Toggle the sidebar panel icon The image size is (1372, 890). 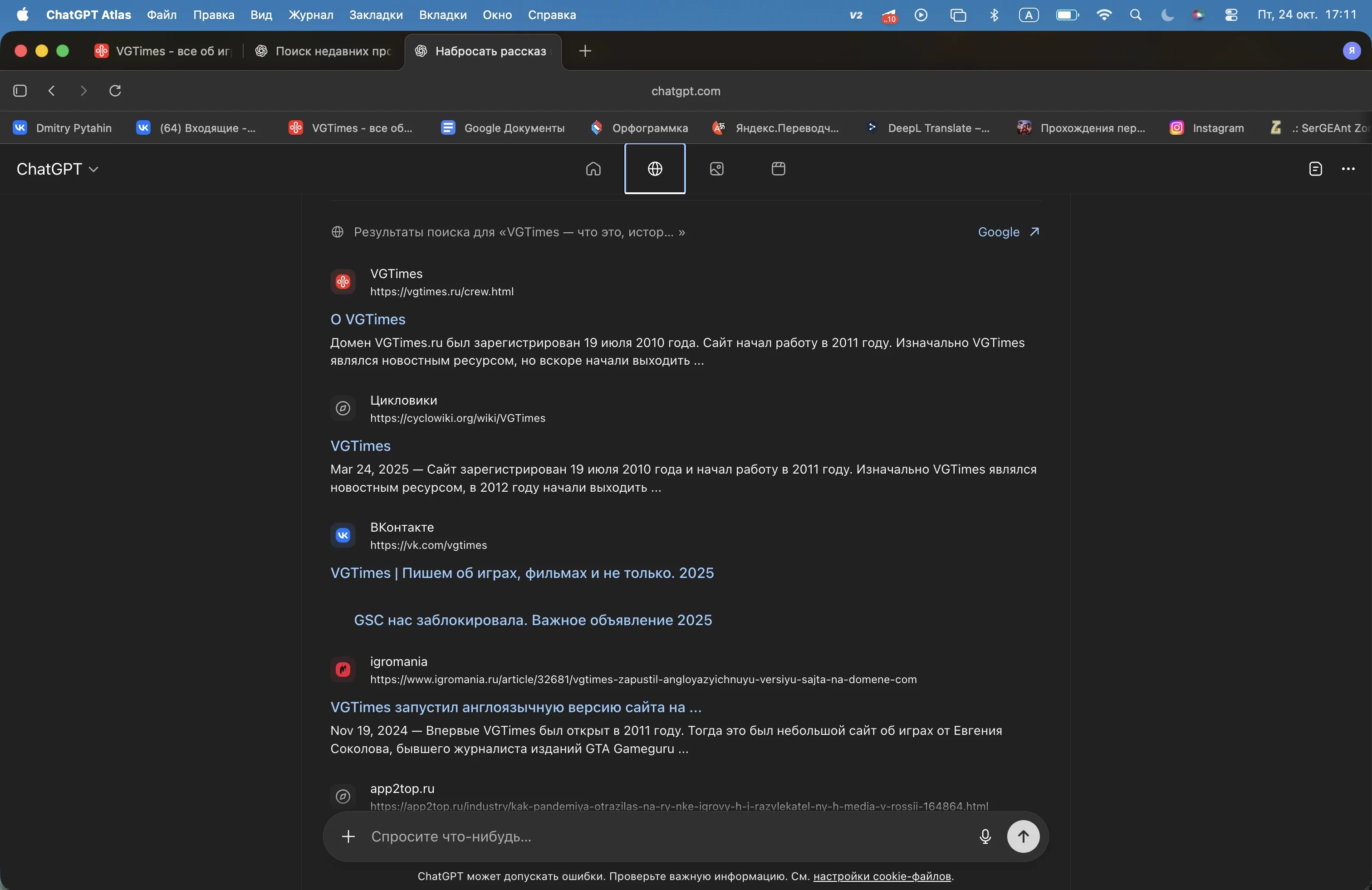point(20,91)
